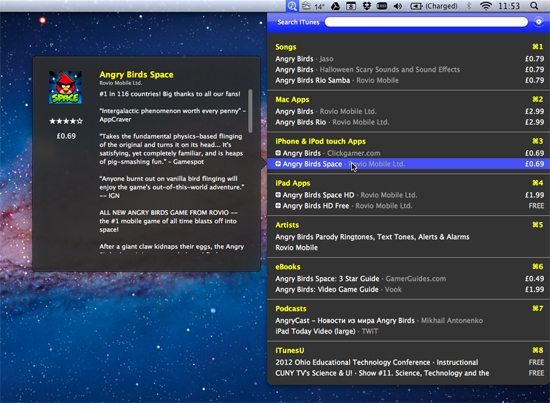Select iPhone app Angry Birds by Clickgamer.com
The image size is (550, 403).
pos(409,153)
